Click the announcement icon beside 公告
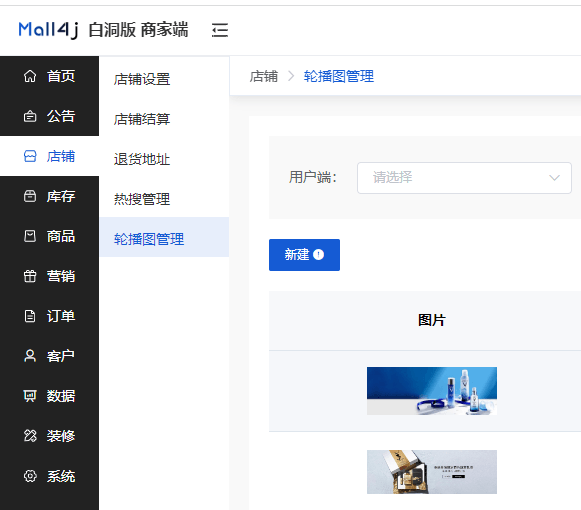The height and width of the screenshot is (510, 581). click(x=30, y=116)
